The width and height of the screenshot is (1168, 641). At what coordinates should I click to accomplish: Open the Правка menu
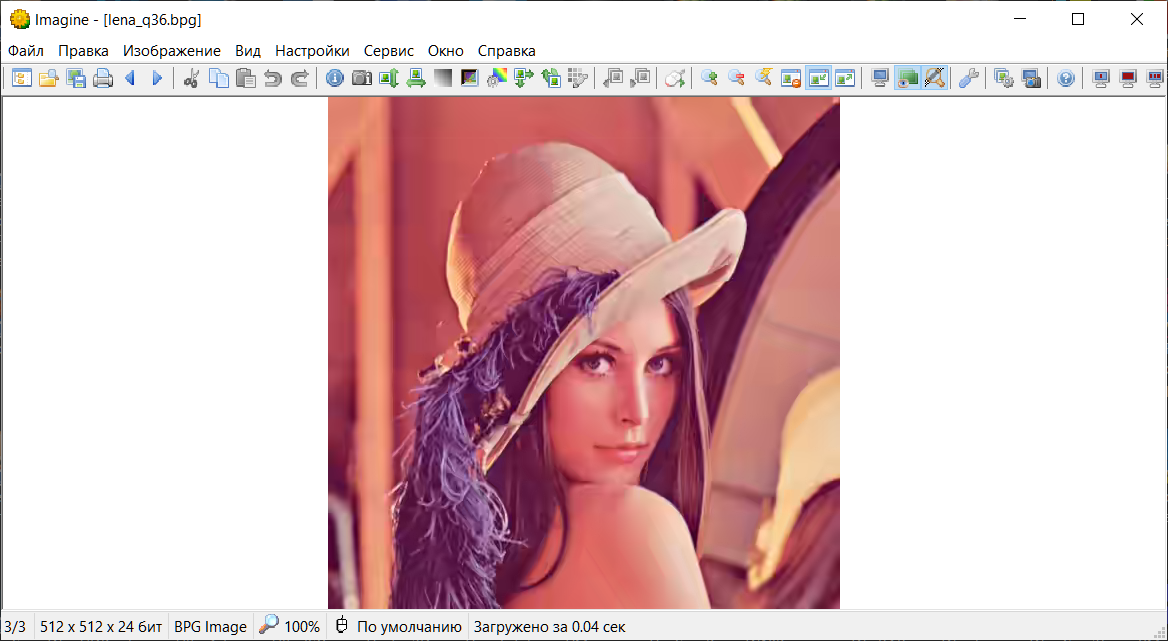coord(83,51)
